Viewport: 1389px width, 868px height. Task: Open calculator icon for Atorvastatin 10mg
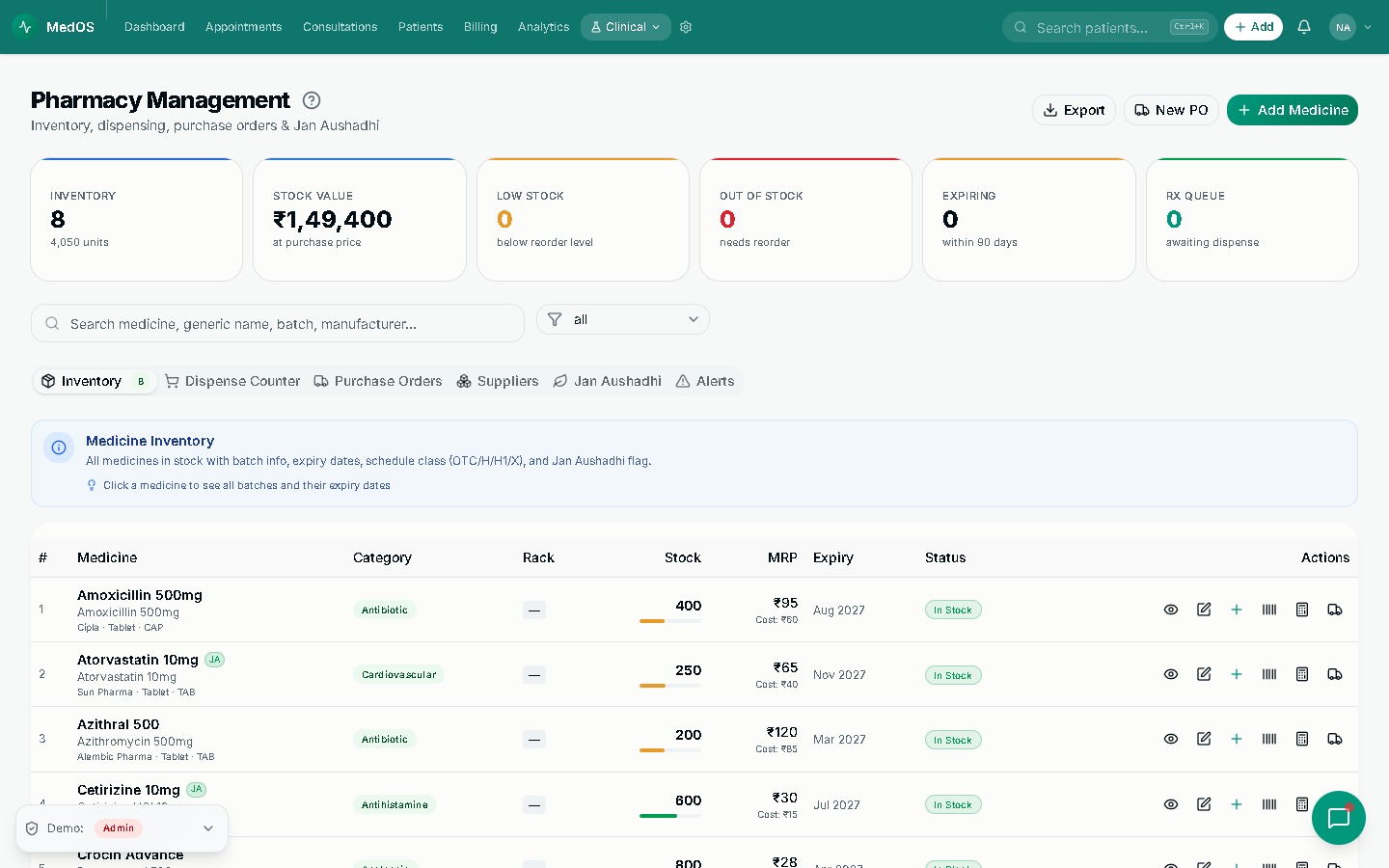1302,674
